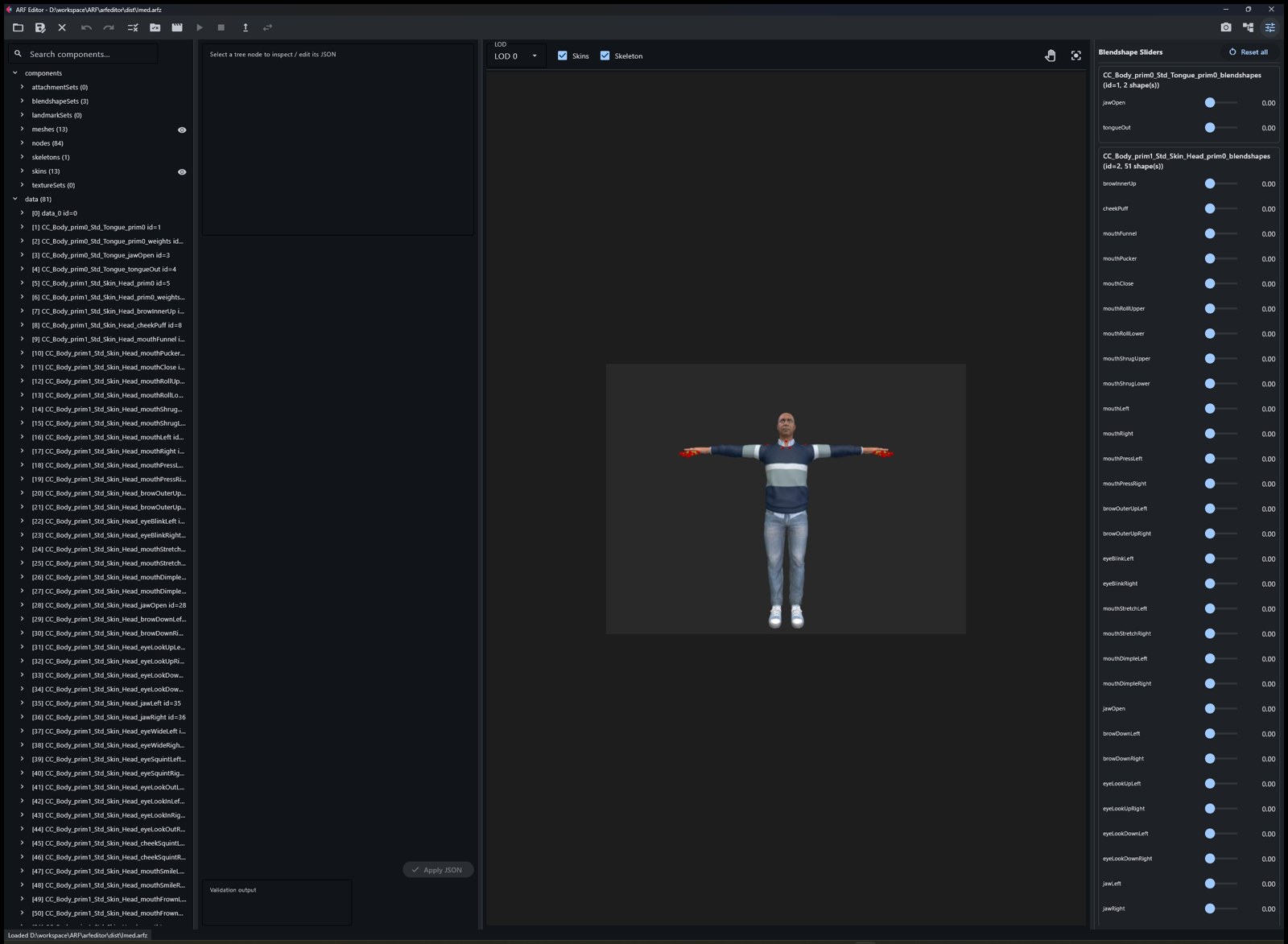Toggle the Skeleton checkbox

[x=605, y=56]
